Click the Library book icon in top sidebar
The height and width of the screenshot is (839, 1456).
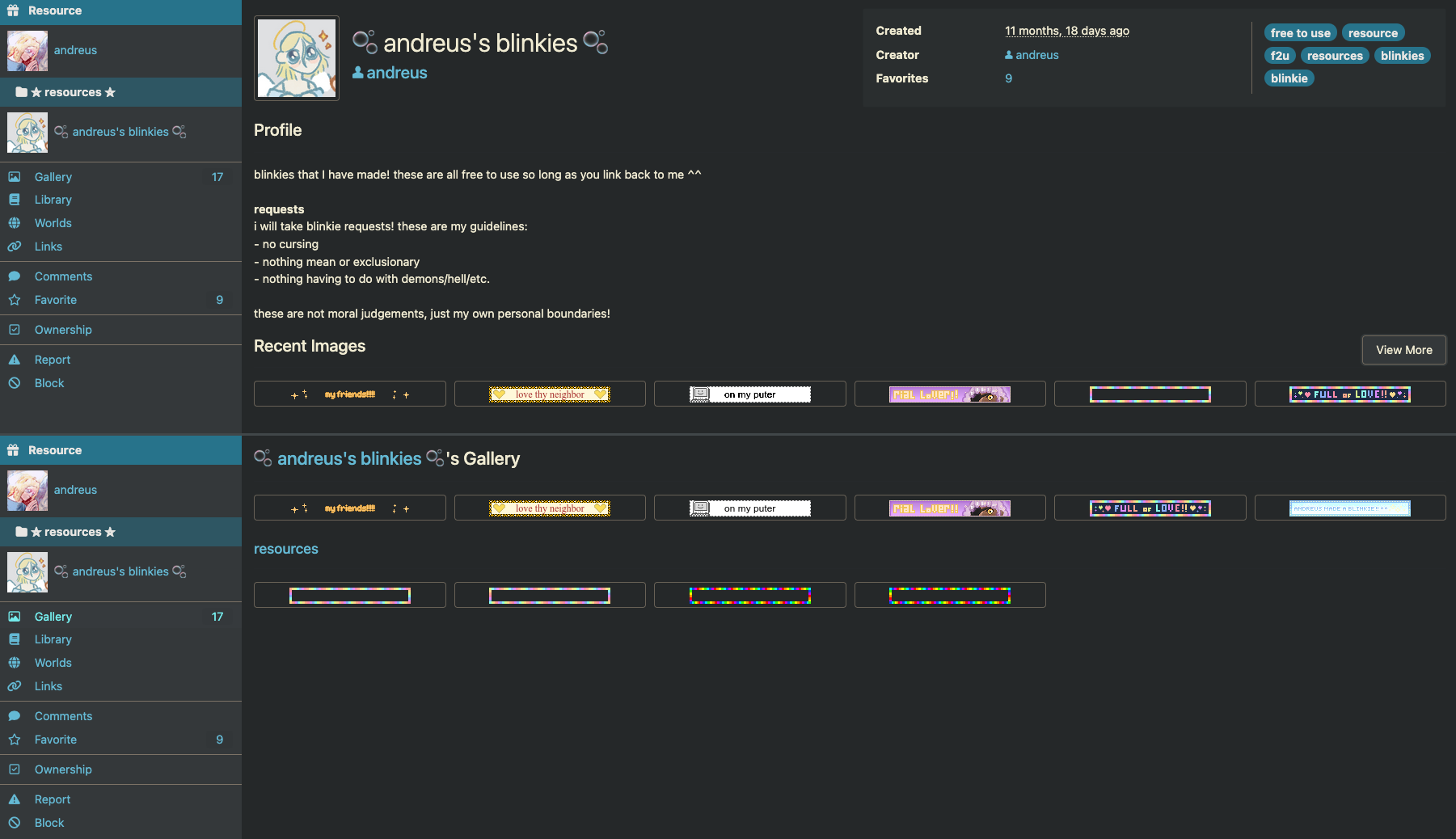click(x=15, y=200)
